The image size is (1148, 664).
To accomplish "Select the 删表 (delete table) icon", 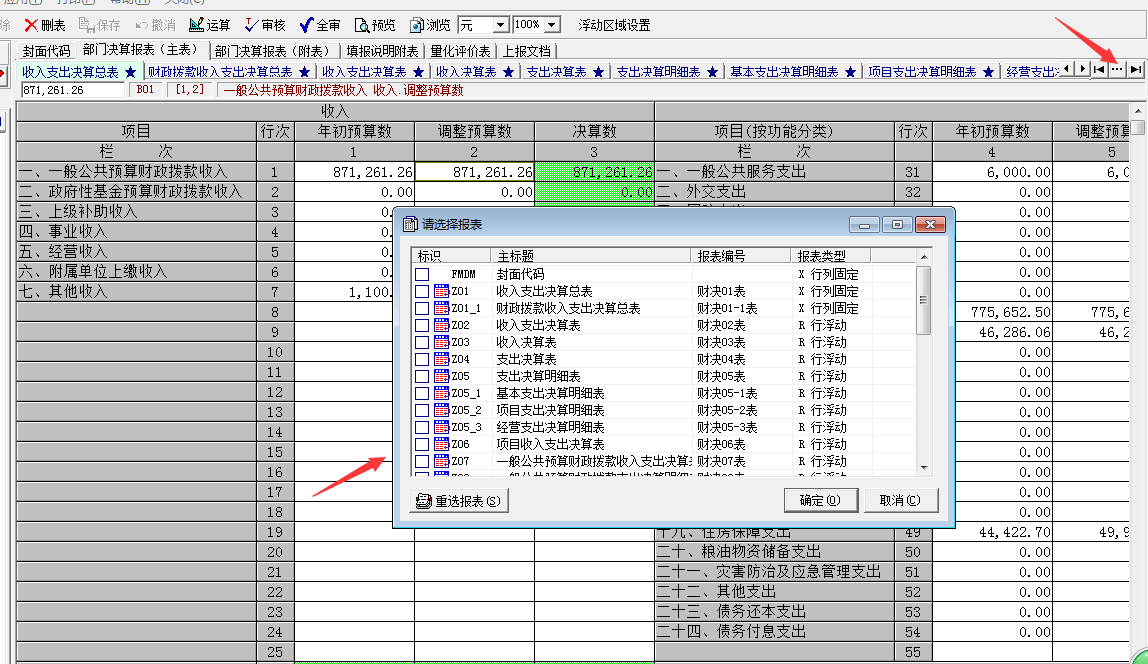I will point(46,26).
